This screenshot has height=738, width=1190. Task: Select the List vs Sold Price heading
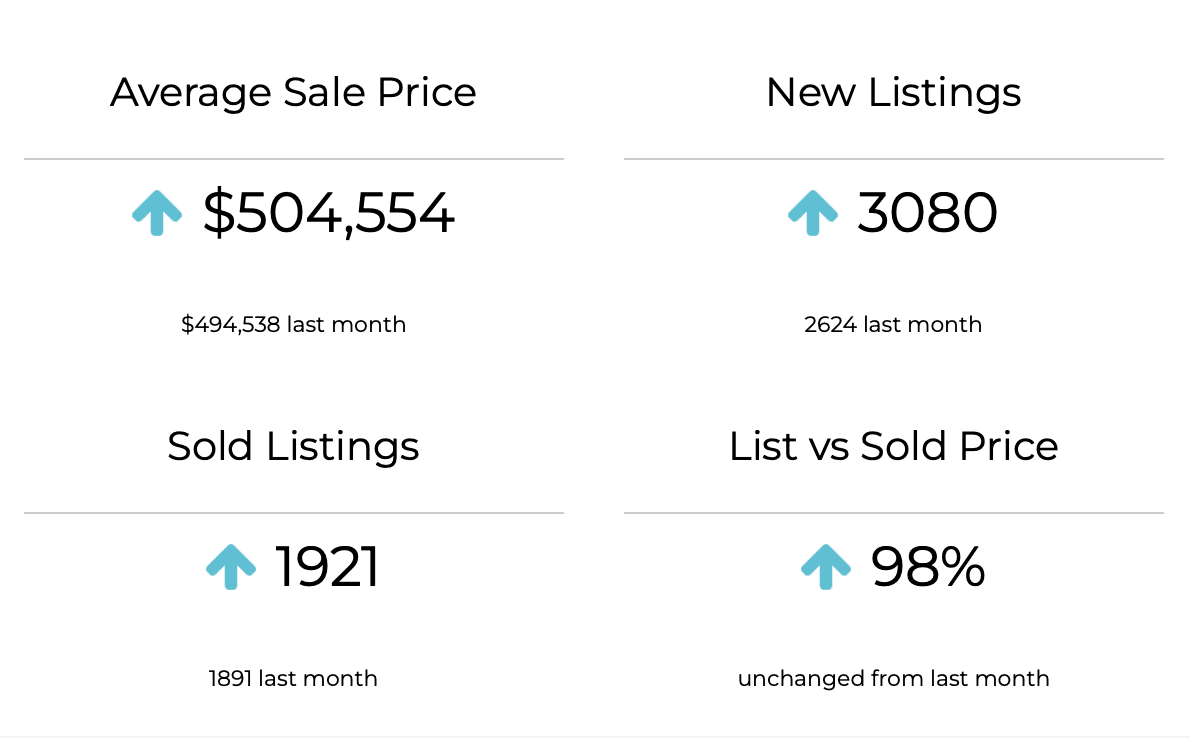893,446
